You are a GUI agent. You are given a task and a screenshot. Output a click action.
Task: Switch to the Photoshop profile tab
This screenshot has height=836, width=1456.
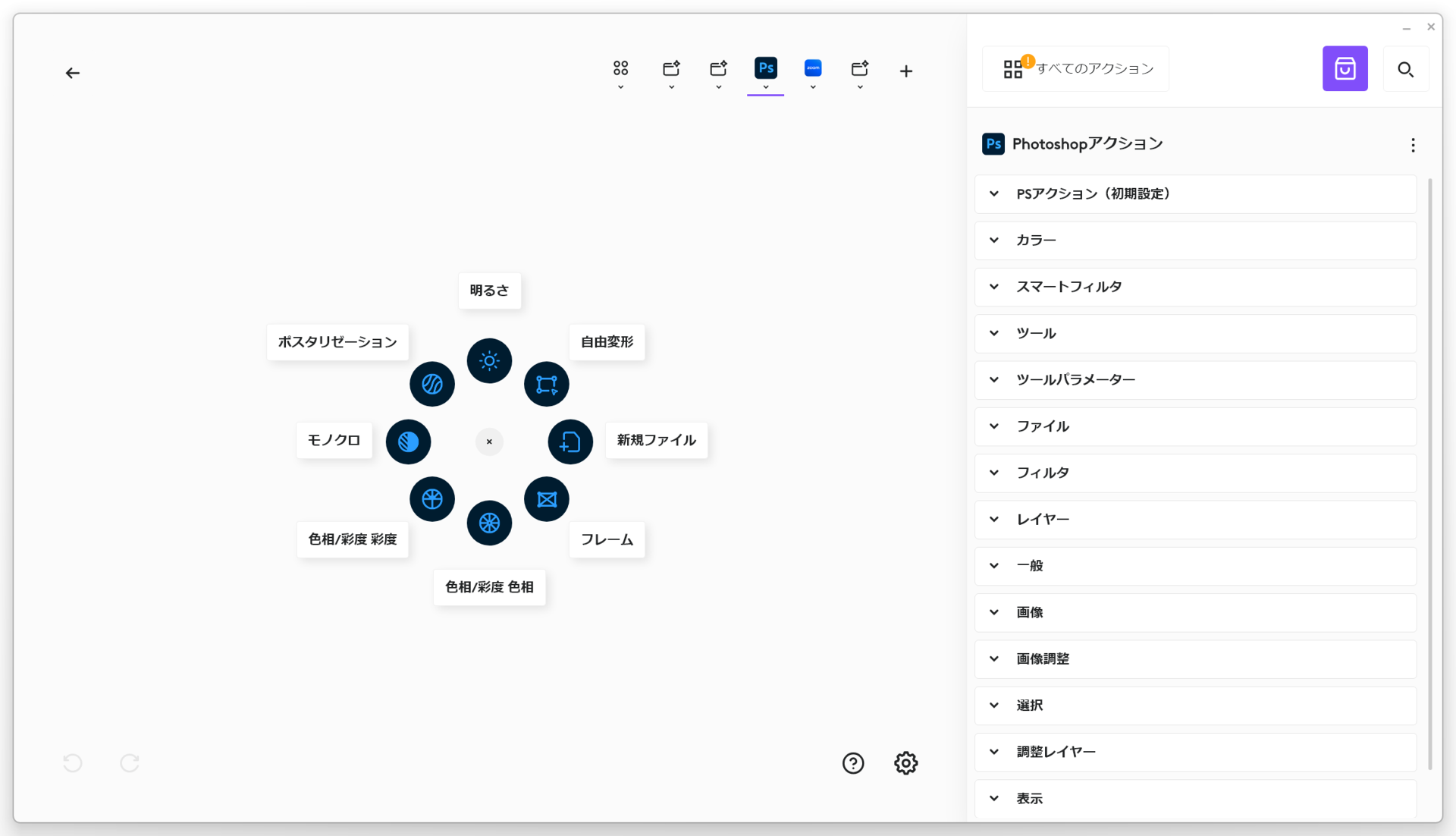765,69
